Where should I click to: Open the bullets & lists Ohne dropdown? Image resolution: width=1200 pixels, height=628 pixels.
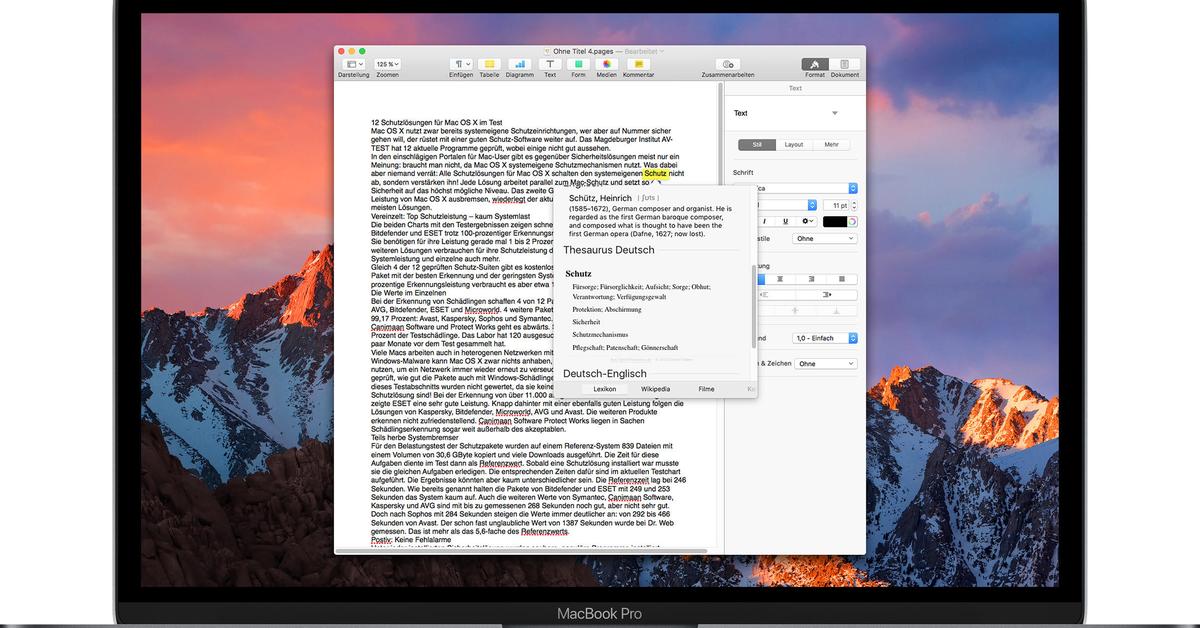click(x=826, y=364)
